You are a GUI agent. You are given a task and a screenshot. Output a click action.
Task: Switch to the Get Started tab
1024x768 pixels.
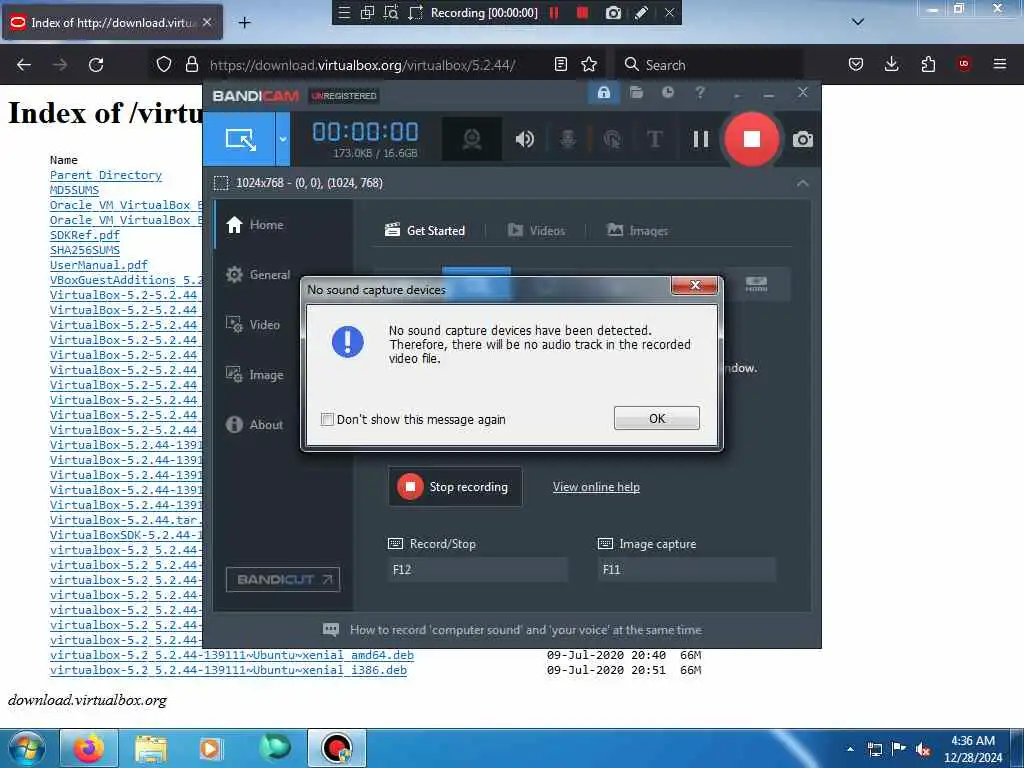[425, 231]
